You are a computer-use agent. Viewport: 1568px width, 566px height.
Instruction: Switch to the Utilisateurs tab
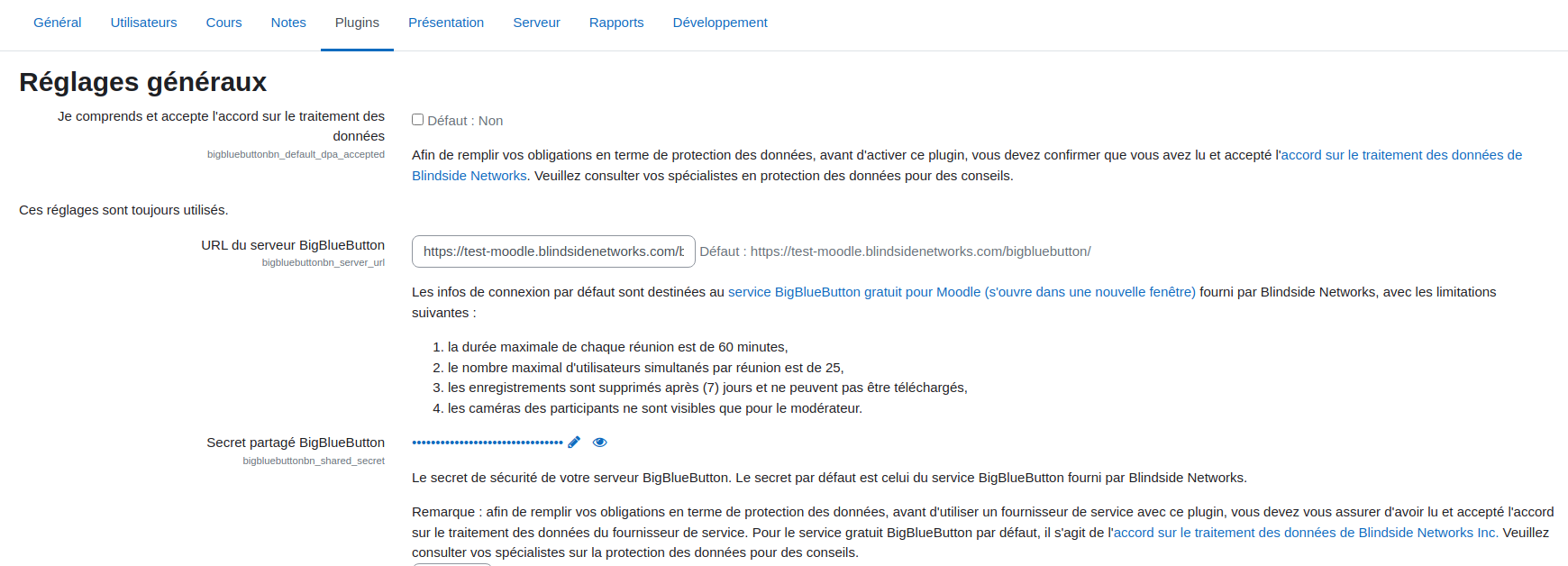pyautogui.click(x=144, y=23)
